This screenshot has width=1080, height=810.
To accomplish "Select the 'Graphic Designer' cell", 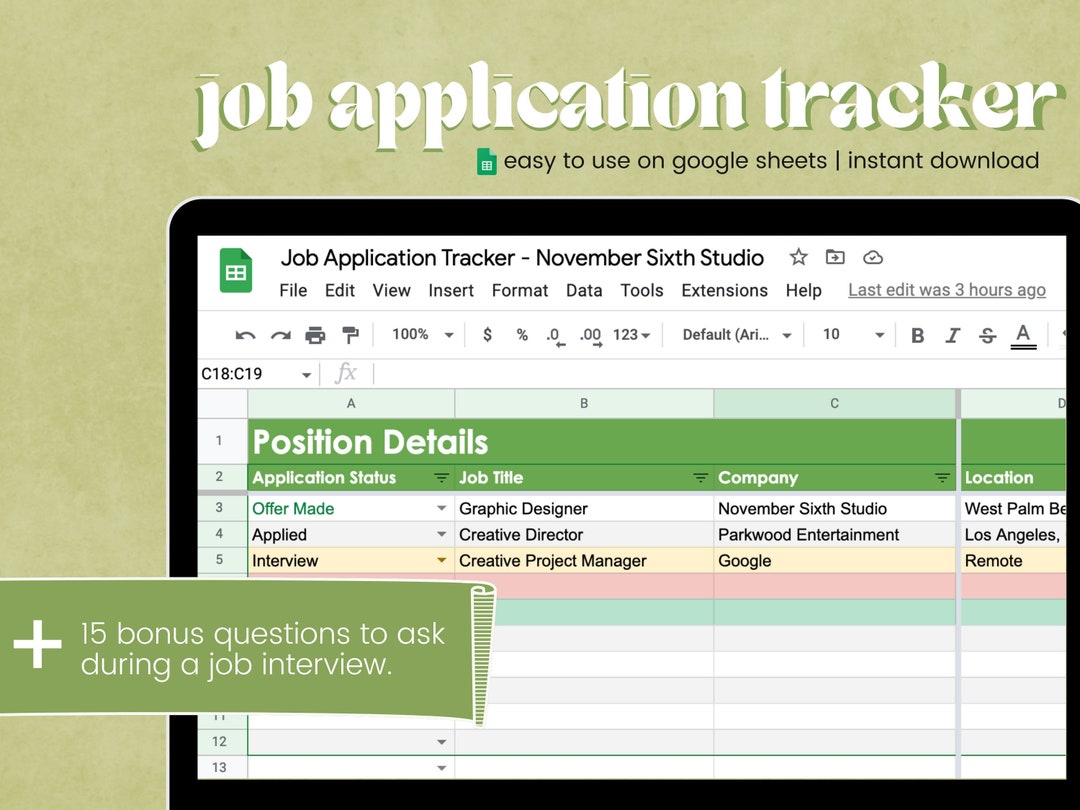I will (584, 508).
